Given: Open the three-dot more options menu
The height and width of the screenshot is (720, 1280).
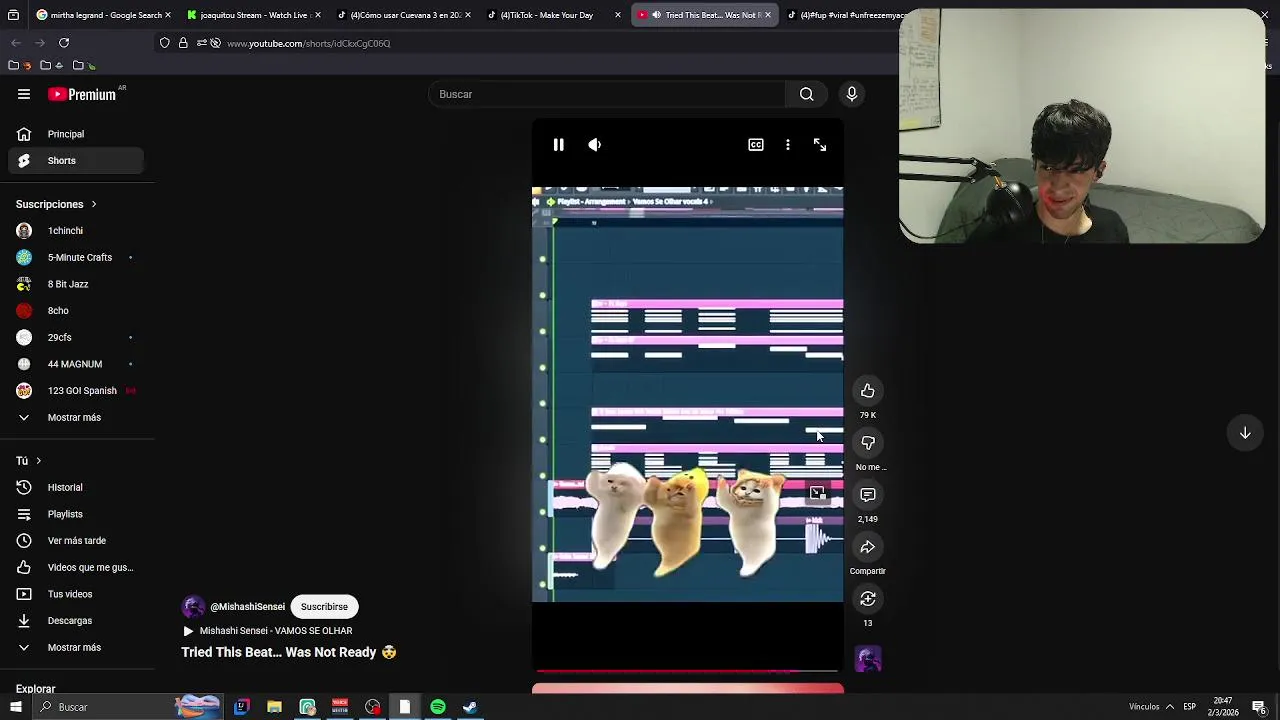Looking at the screenshot, I should tap(788, 145).
